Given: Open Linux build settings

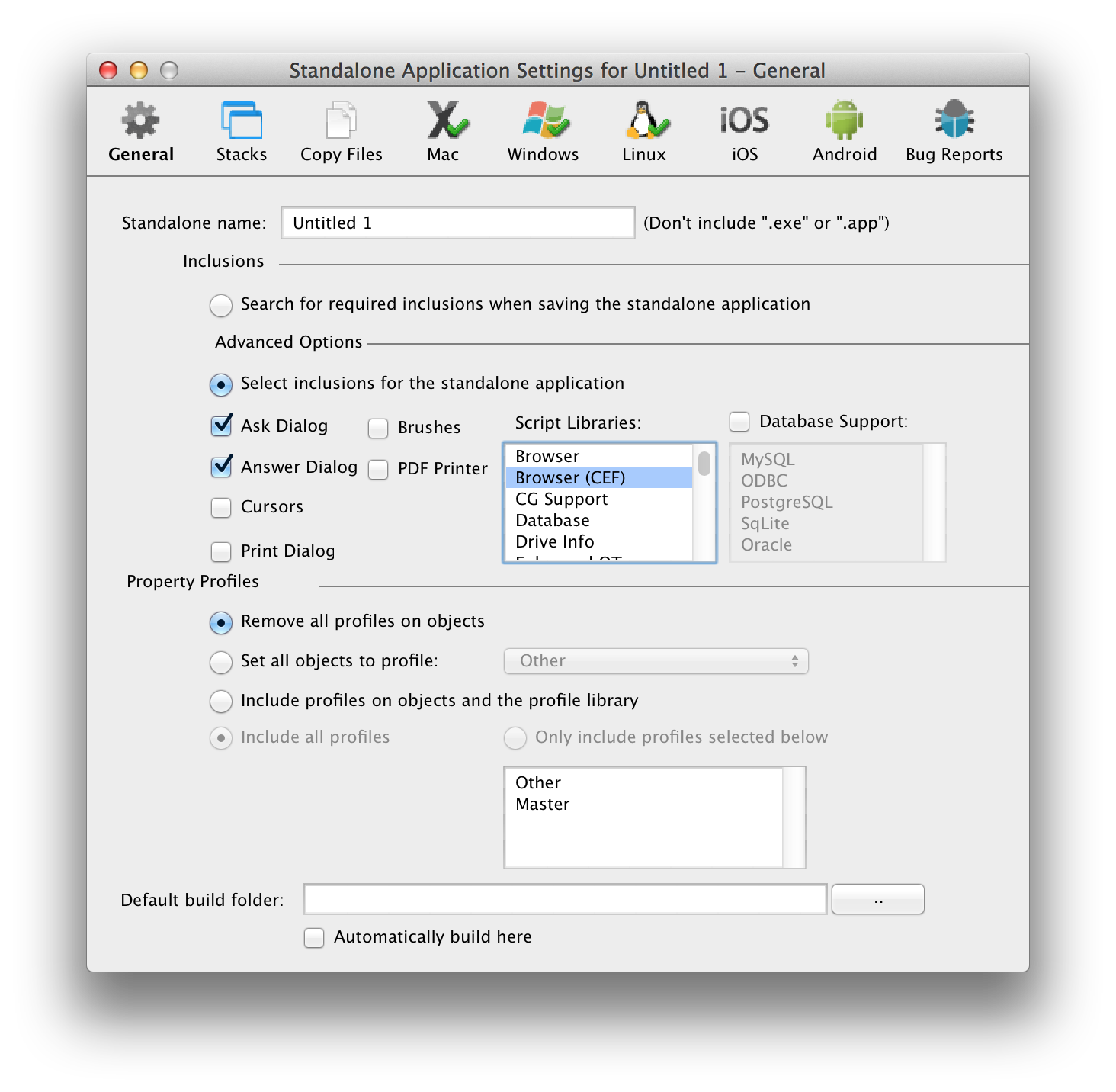Looking at the screenshot, I should click(645, 132).
